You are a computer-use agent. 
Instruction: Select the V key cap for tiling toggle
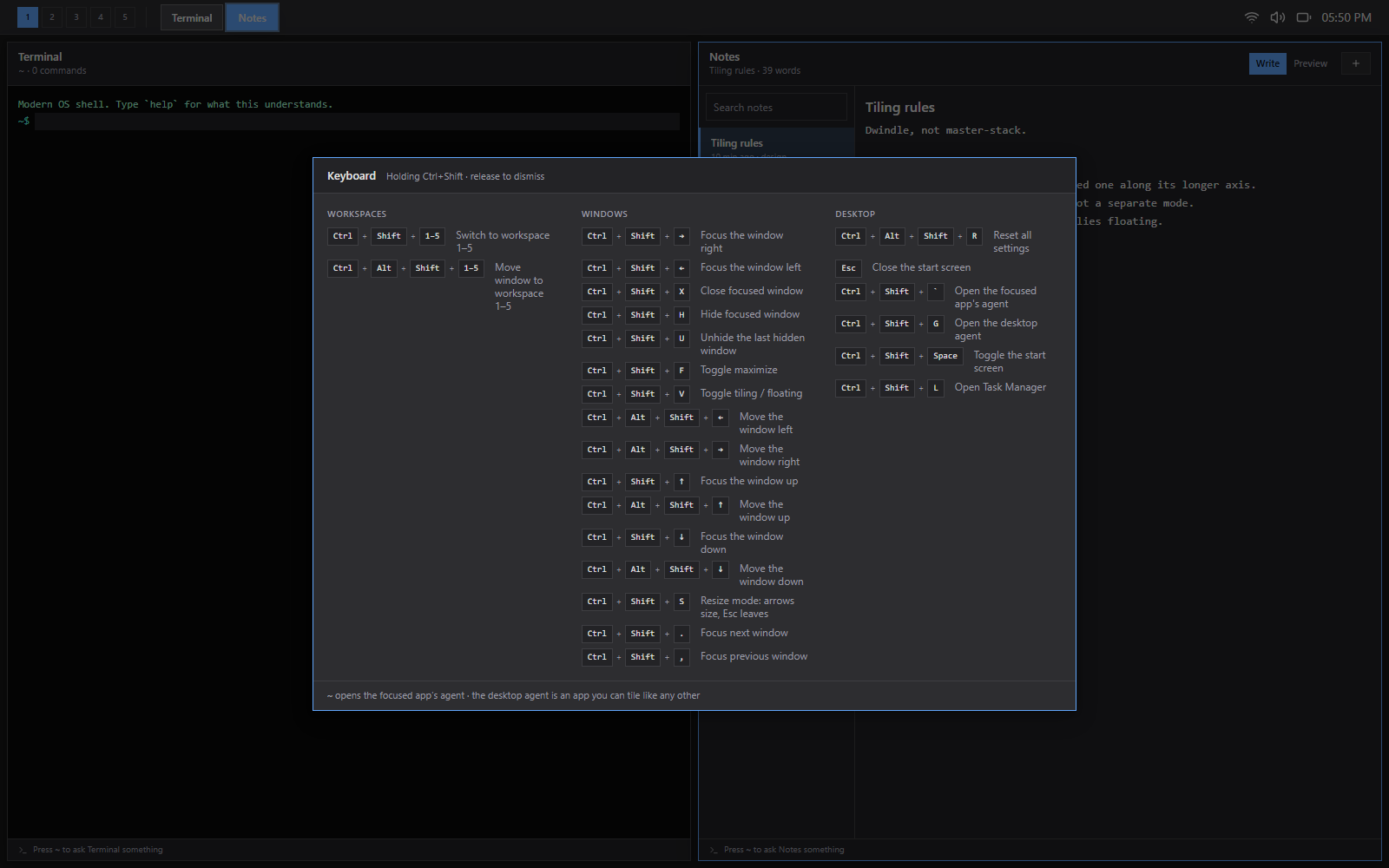[x=681, y=394]
